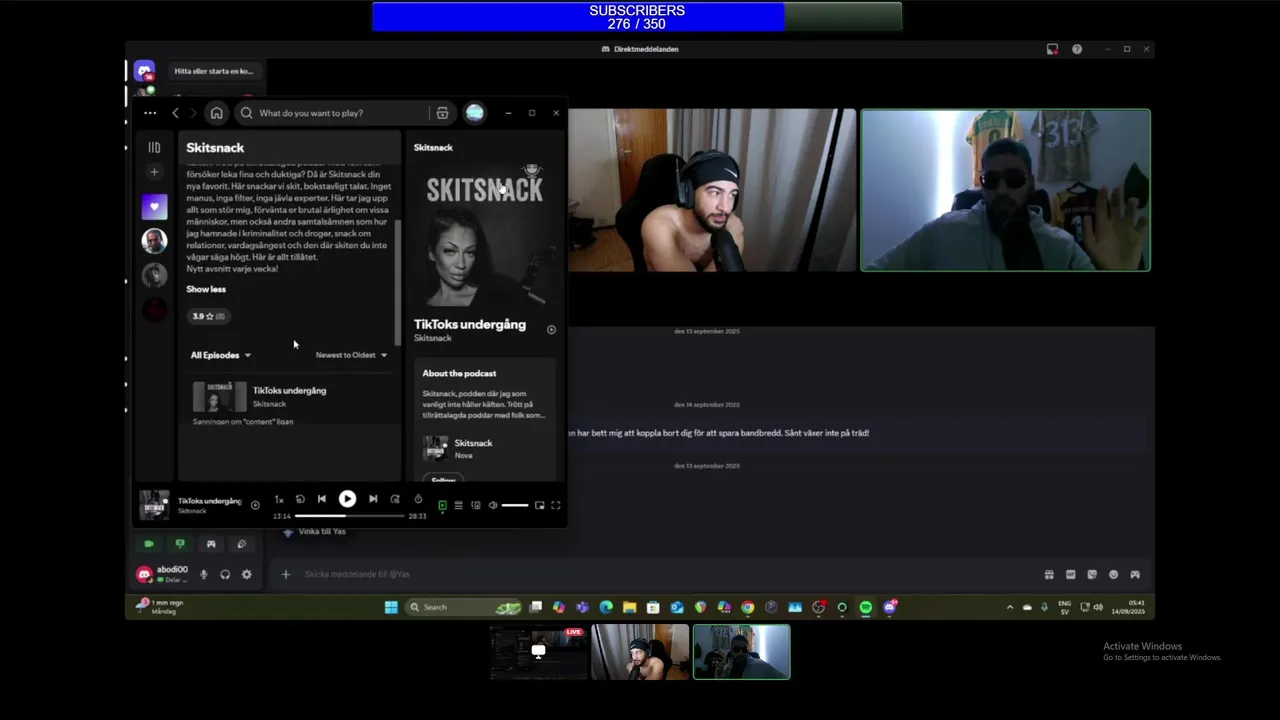The width and height of the screenshot is (1280, 720).
Task: Collapse description with Show less
Action: 206,289
